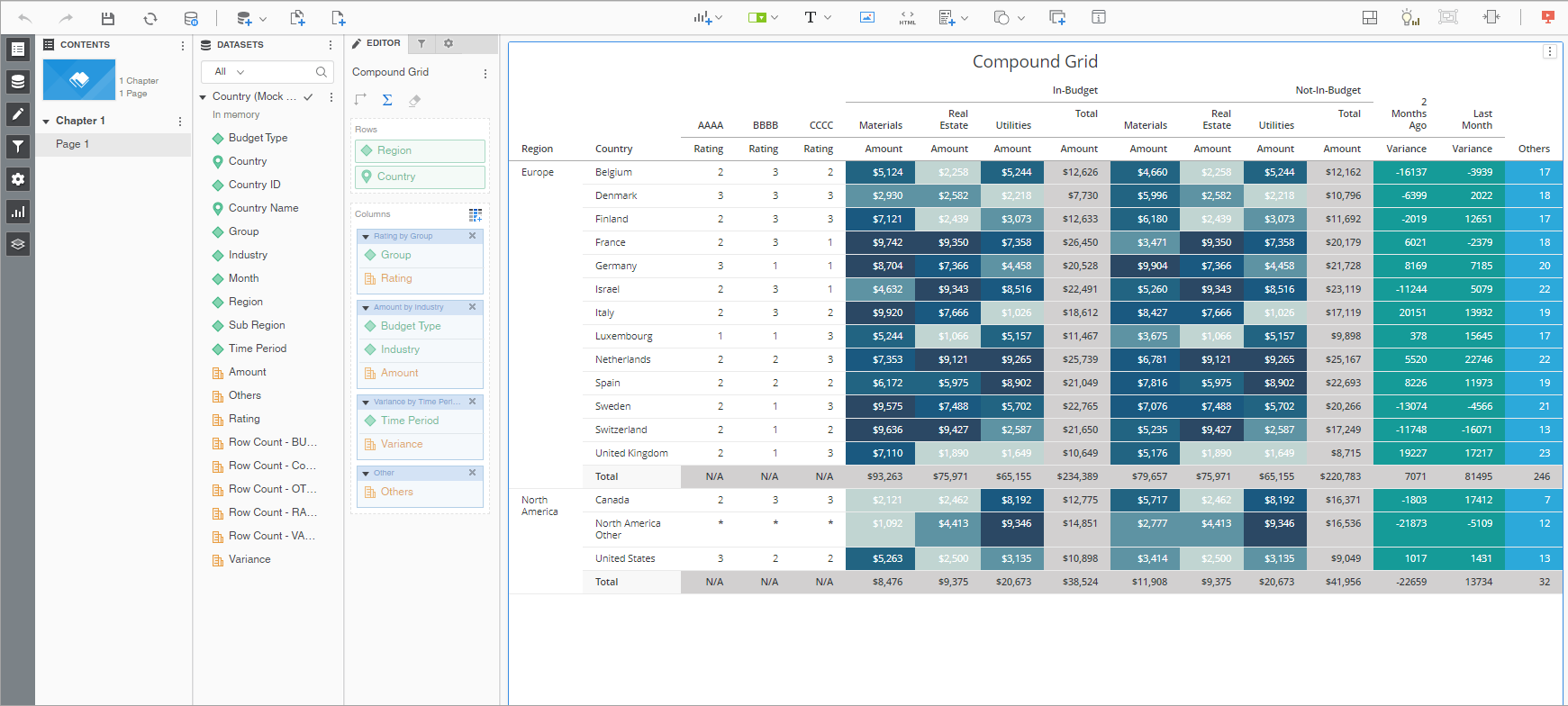Image resolution: width=1568 pixels, height=706 pixels.
Task: Click Belgium's dark blue $5,124 cell
Action: coord(879,172)
